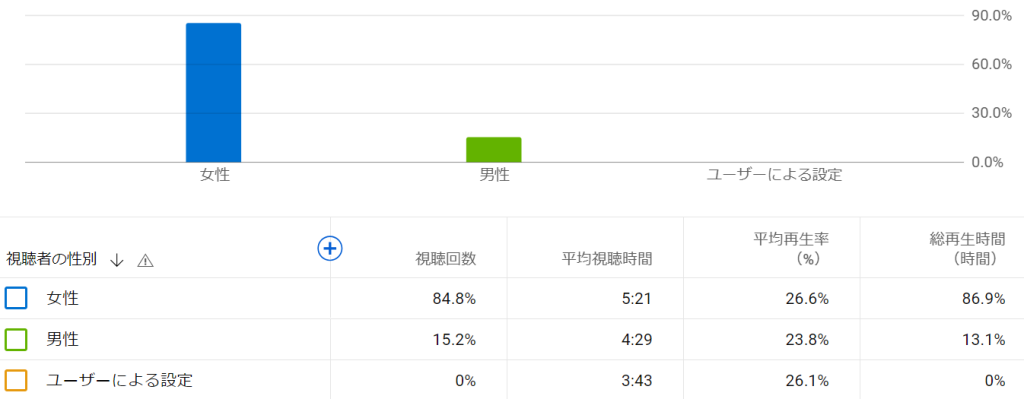
Task: Open the 男性 row label in table
Action: click(x=63, y=340)
